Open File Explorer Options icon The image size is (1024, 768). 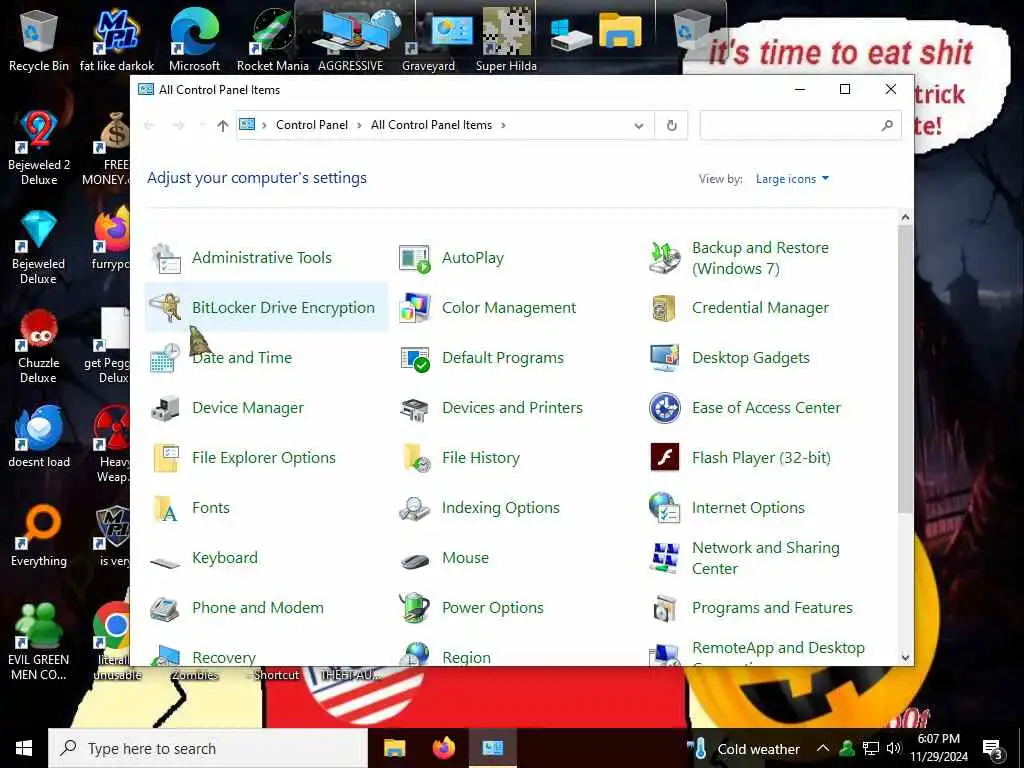[x=166, y=458]
